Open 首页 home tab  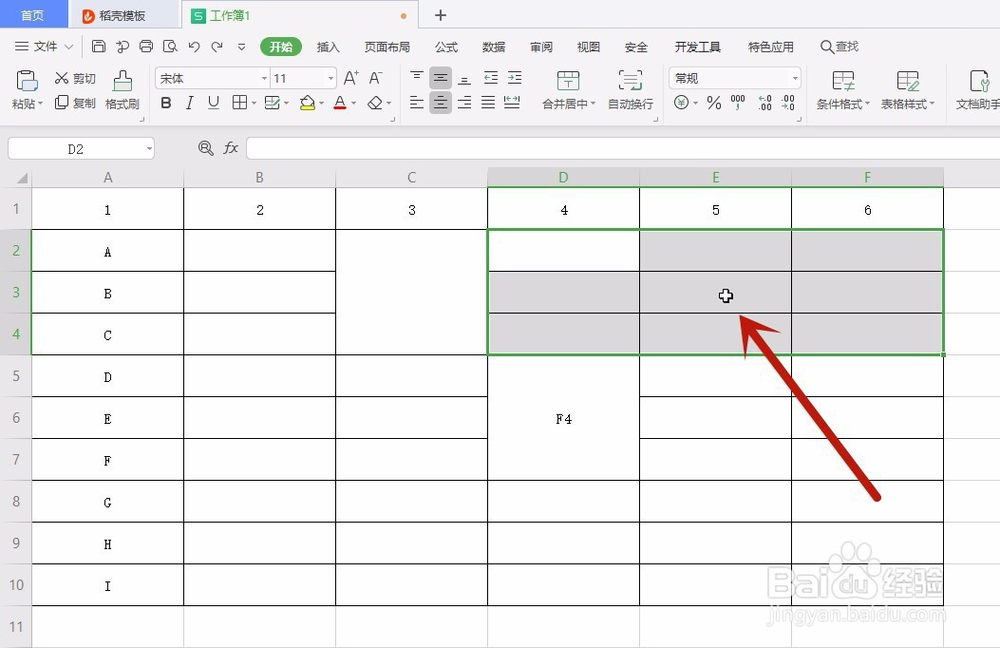(33, 15)
